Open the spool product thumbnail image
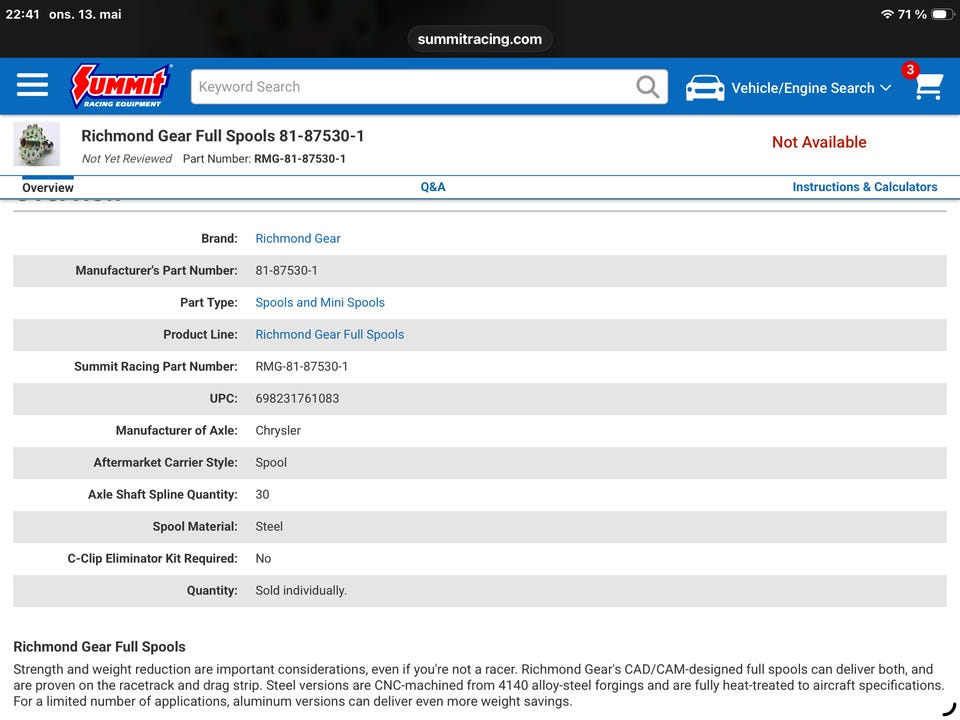 (37, 144)
